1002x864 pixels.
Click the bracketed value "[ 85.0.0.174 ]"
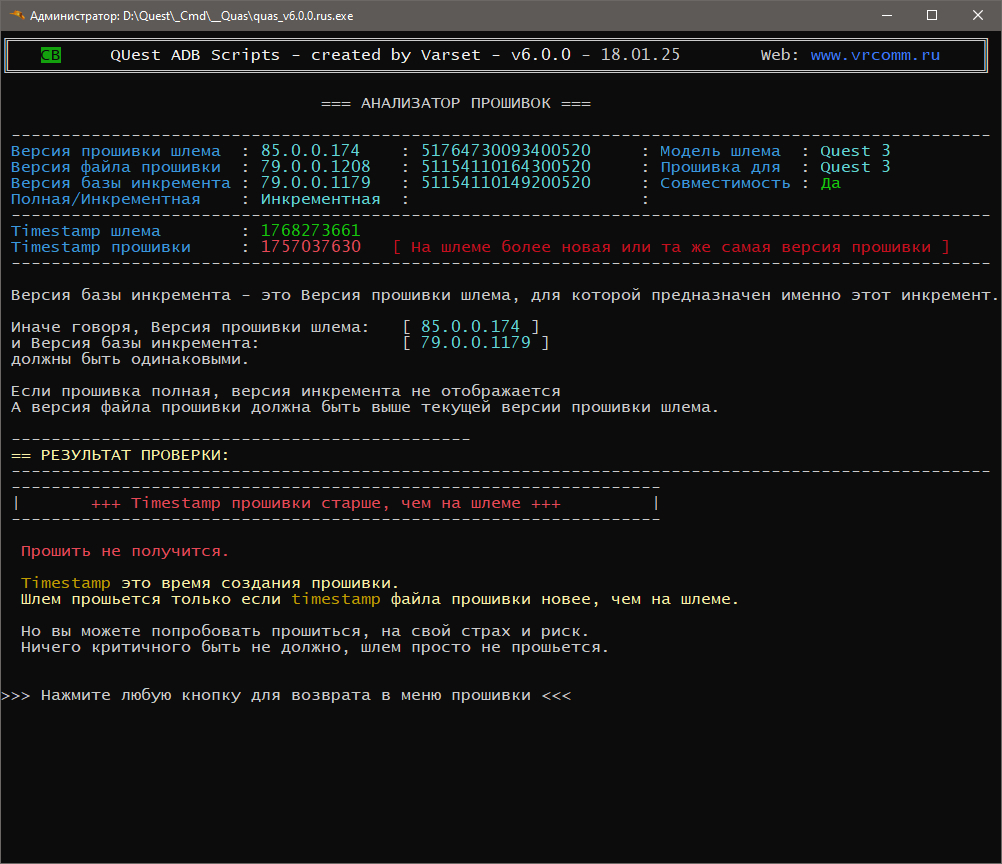pyautogui.click(x=470, y=327)
